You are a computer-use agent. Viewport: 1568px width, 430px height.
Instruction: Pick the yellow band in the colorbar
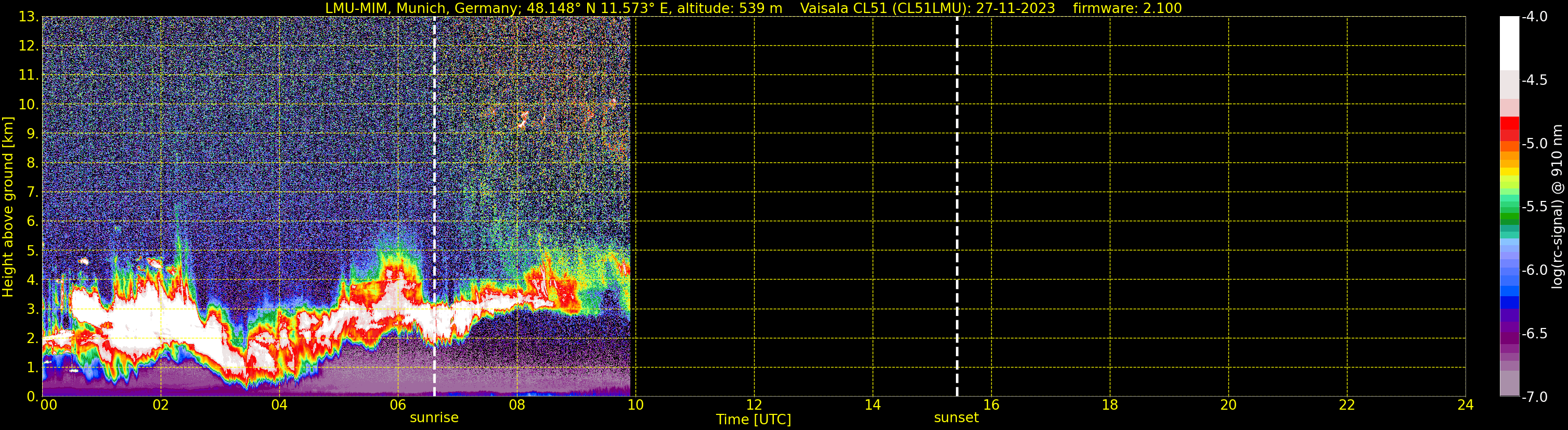click(1510, 171)
